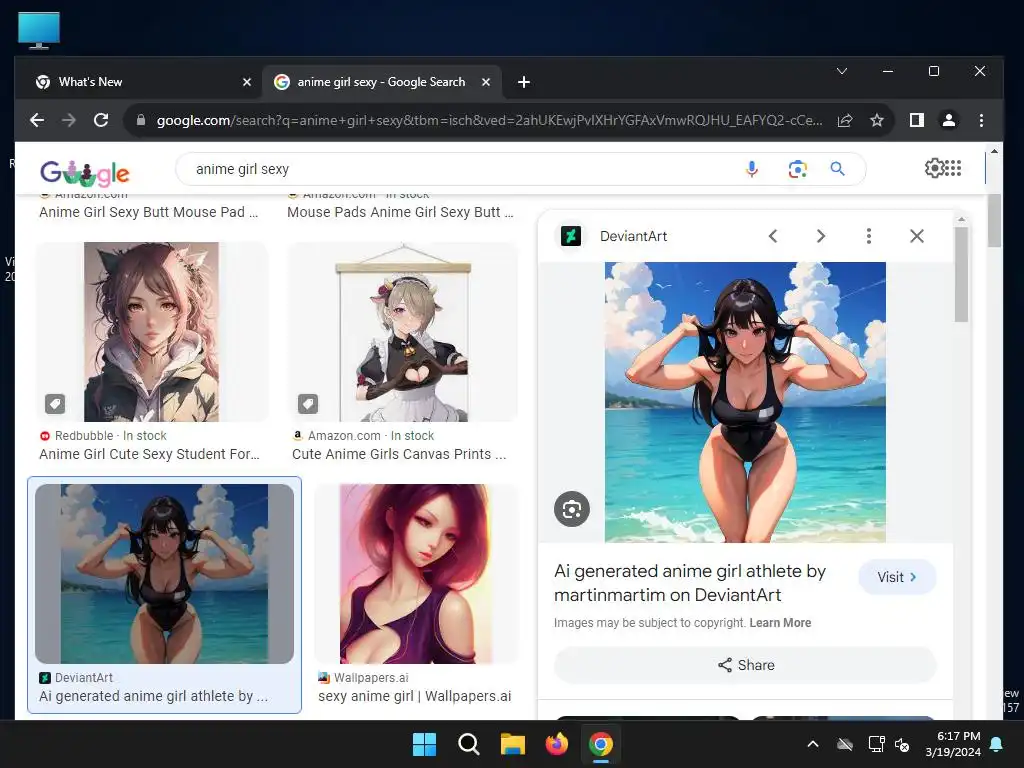Show next image in preview panel
The width and height of the screenshot is (1024, 768).
point(821,236)
